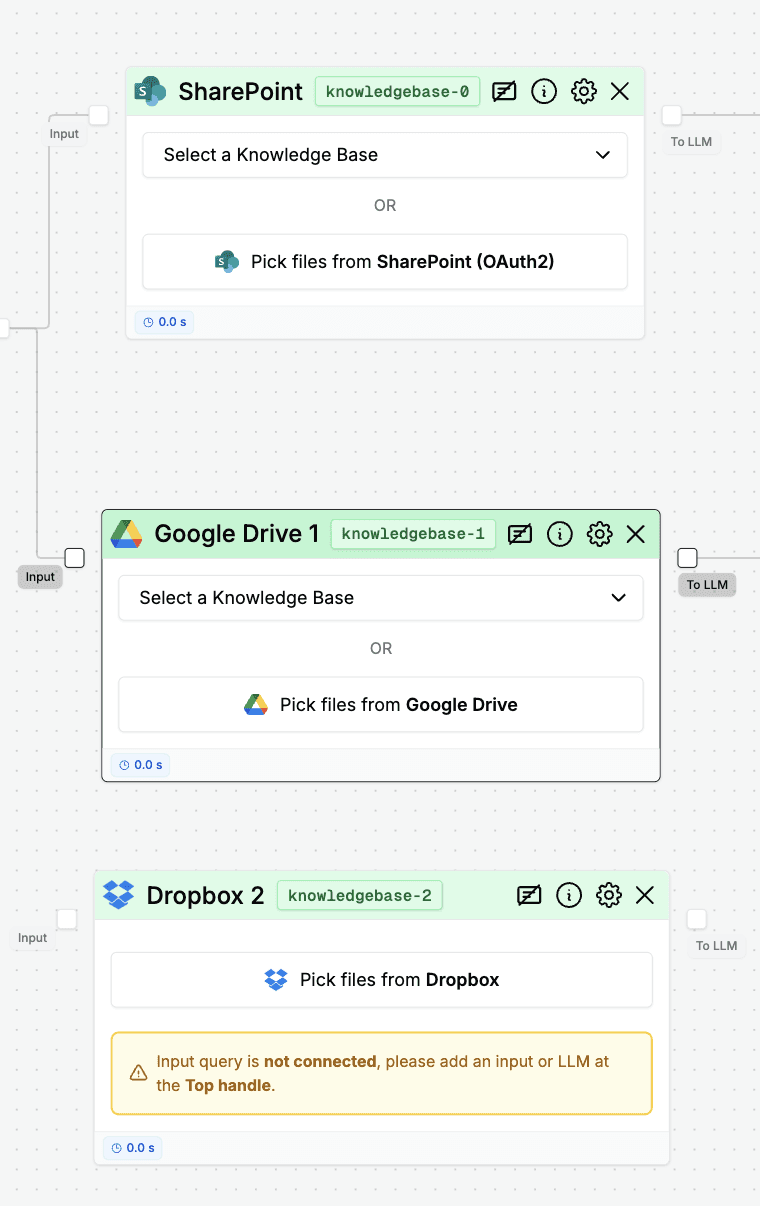This screenshot has height=1206, width=760.
Task: Expand SharePoint Select a Knowledge Base dropdown
Action: [385, 155]
